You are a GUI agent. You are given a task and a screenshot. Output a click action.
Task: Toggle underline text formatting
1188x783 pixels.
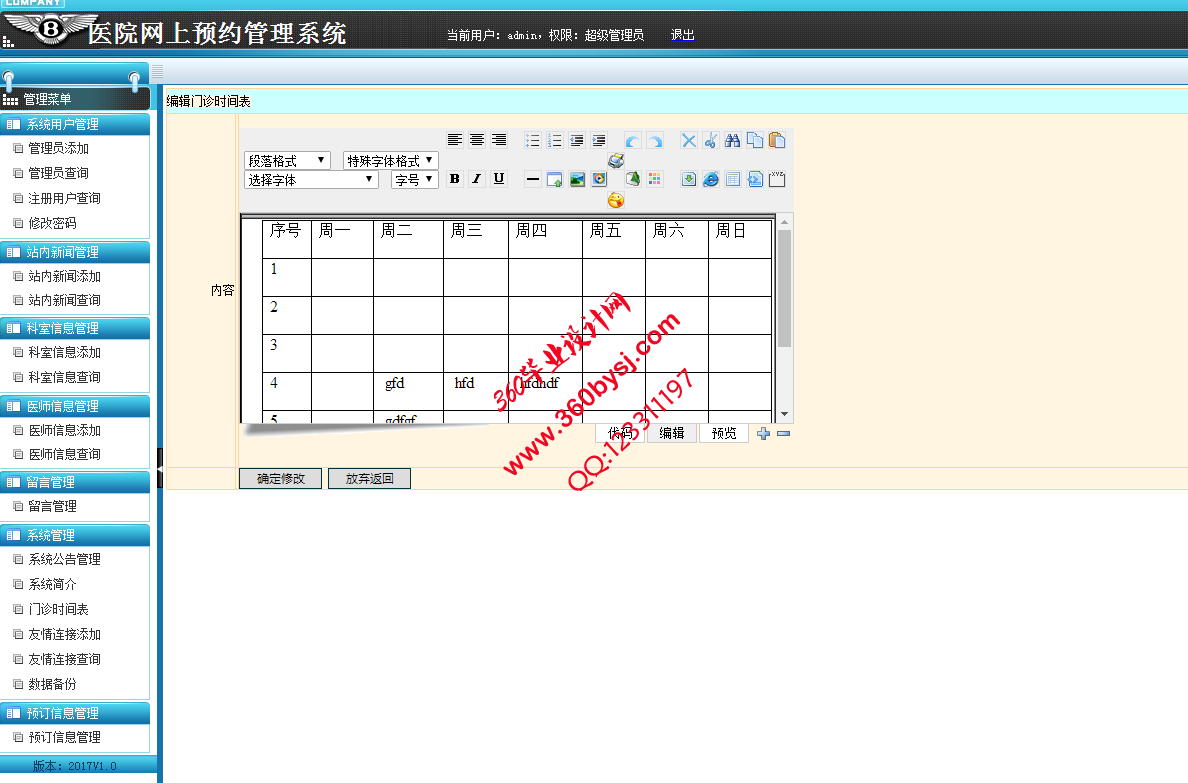point(498,179)
